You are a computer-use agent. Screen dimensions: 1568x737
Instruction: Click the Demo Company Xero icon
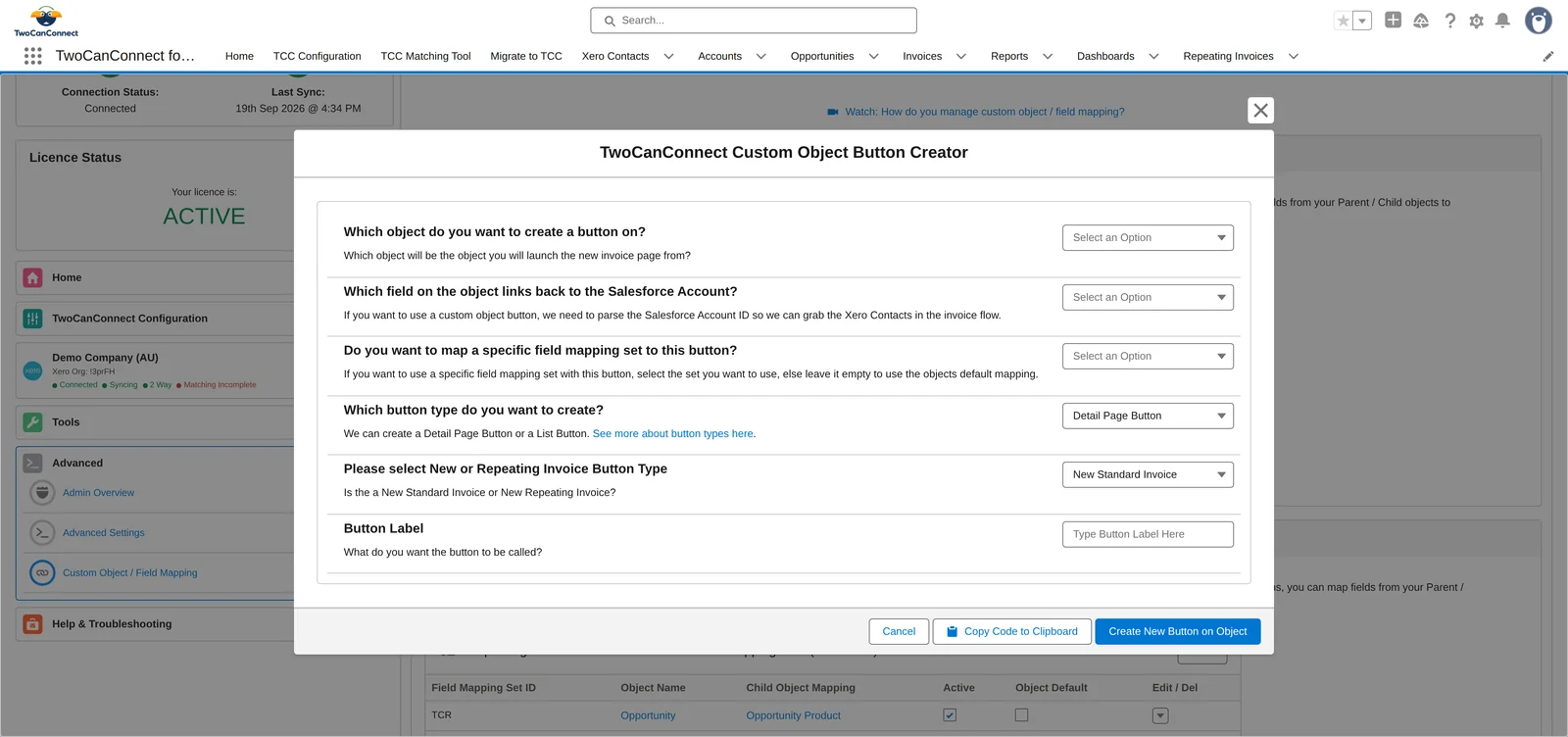[x=32, y=370]
